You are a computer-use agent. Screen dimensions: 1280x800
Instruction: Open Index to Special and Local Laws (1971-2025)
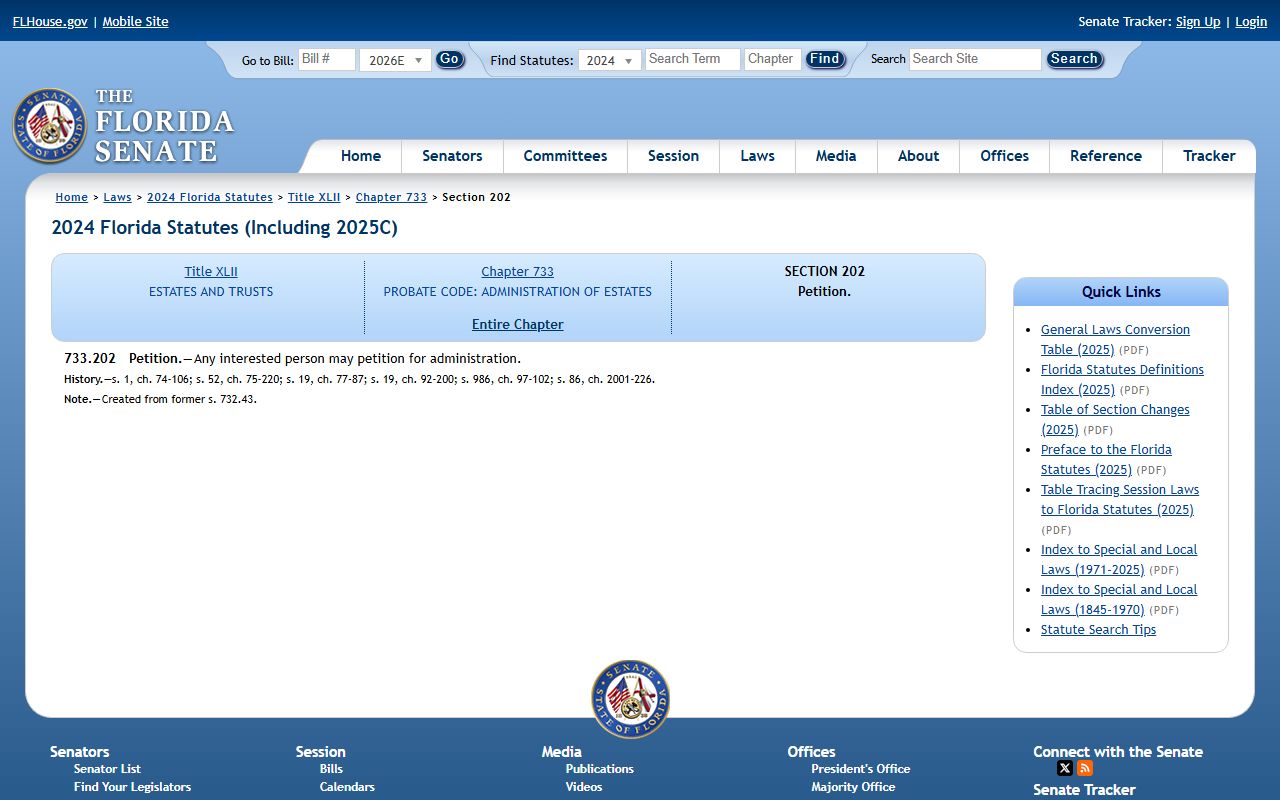click(1119, 559)
